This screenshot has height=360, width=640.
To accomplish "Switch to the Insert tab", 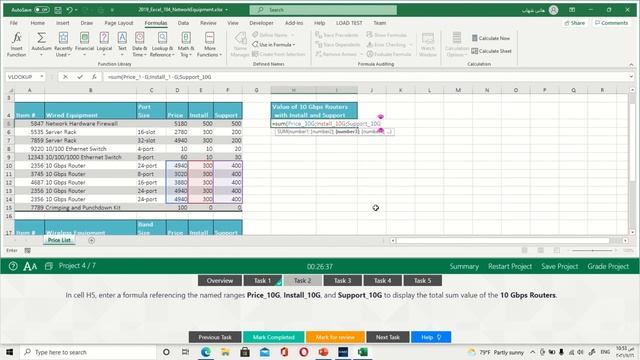I will pos(62,23).
